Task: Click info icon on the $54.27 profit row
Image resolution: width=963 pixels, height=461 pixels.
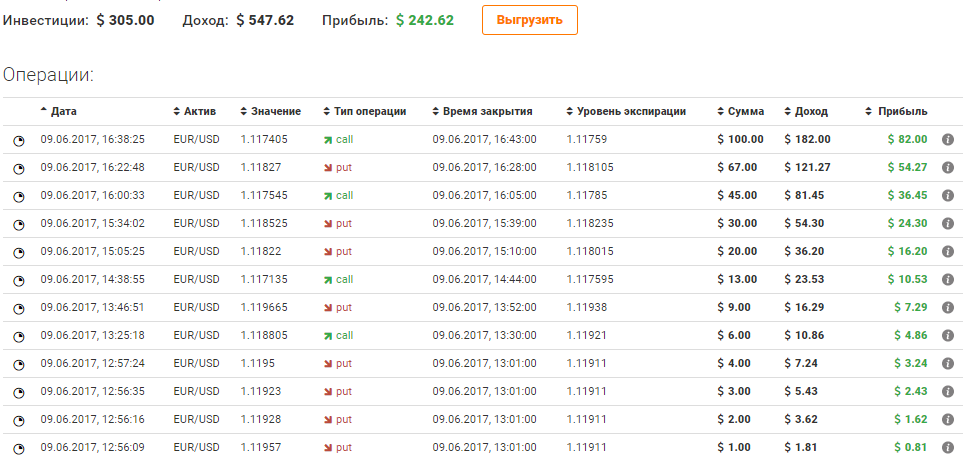Action: [948, 168]
